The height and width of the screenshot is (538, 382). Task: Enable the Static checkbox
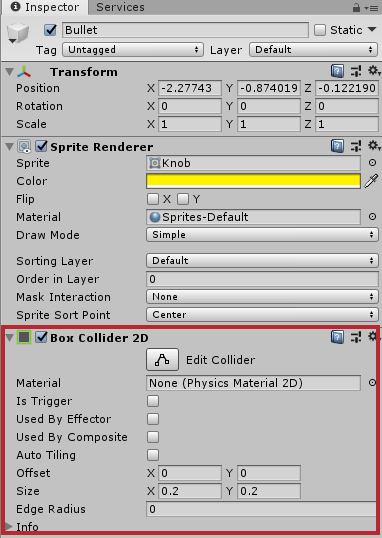tap(320, 30)
